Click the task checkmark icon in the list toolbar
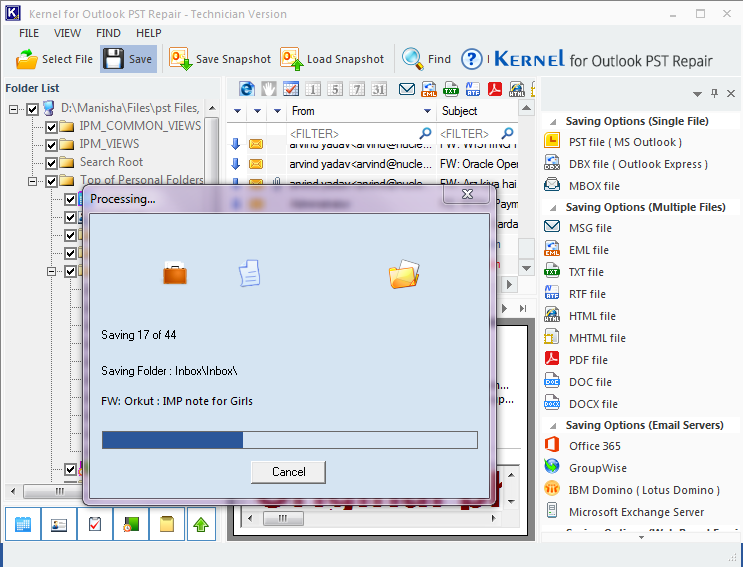This screenshot has width=743, height=567. [x=290, y=89]
